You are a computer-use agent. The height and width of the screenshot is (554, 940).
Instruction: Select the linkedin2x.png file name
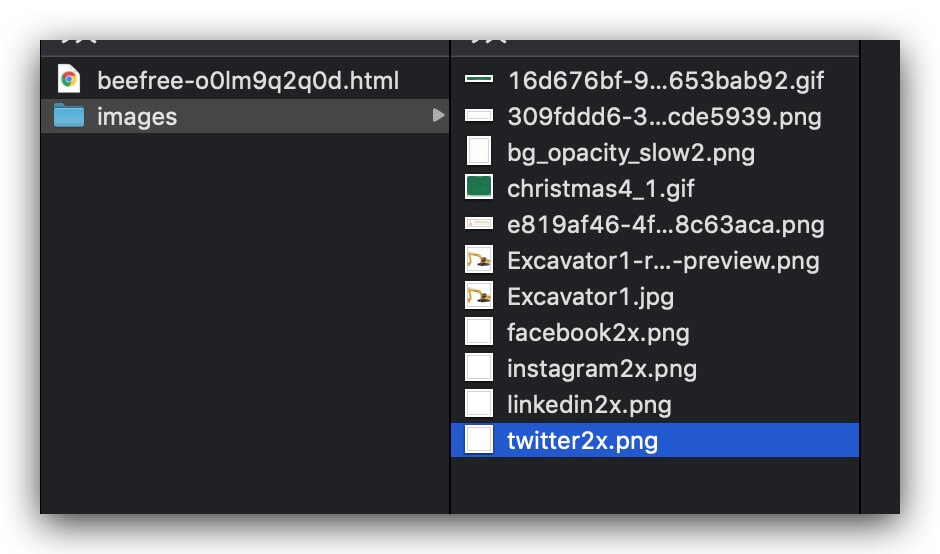point(588,404)
